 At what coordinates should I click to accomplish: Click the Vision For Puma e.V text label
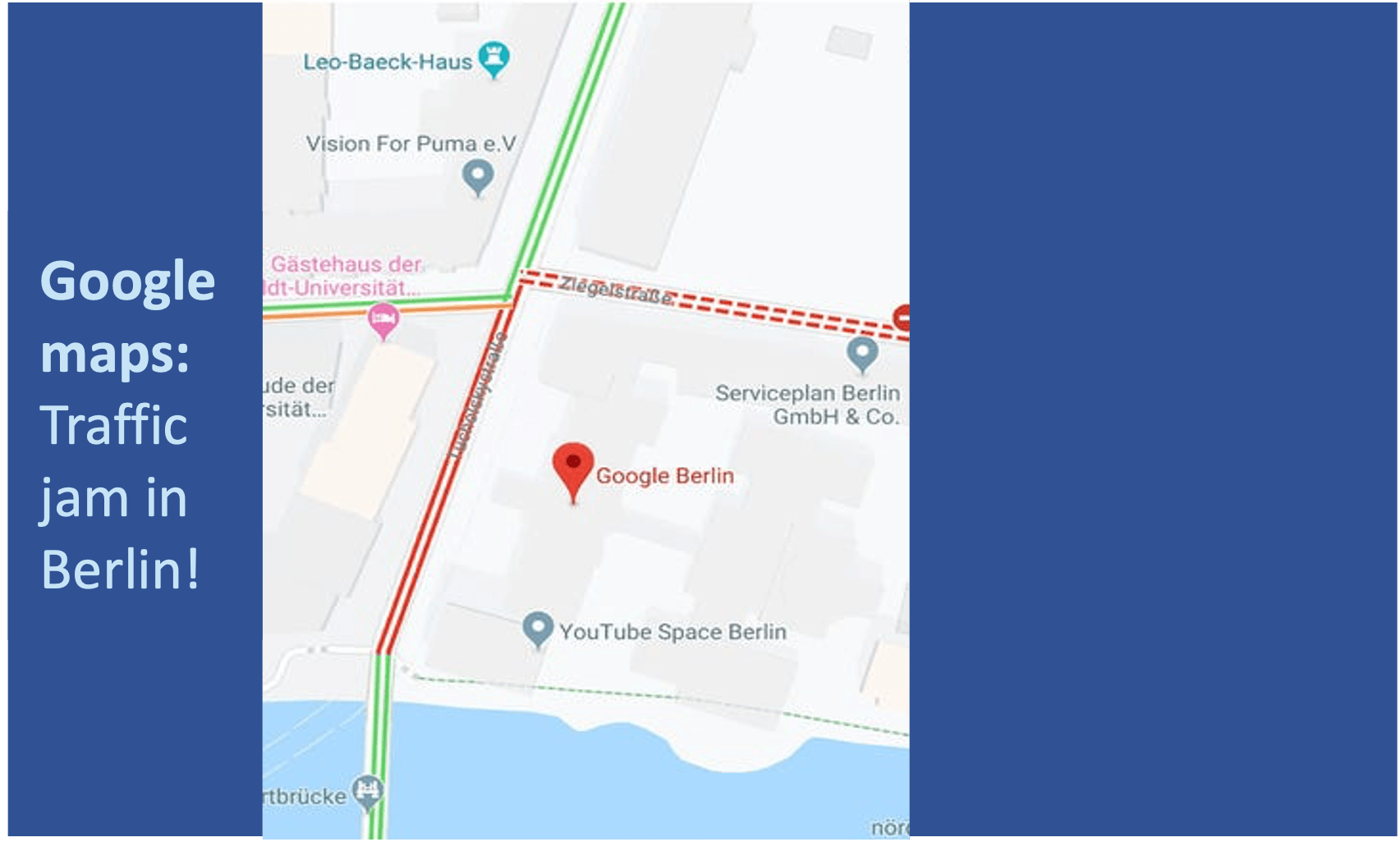(411, 144)
